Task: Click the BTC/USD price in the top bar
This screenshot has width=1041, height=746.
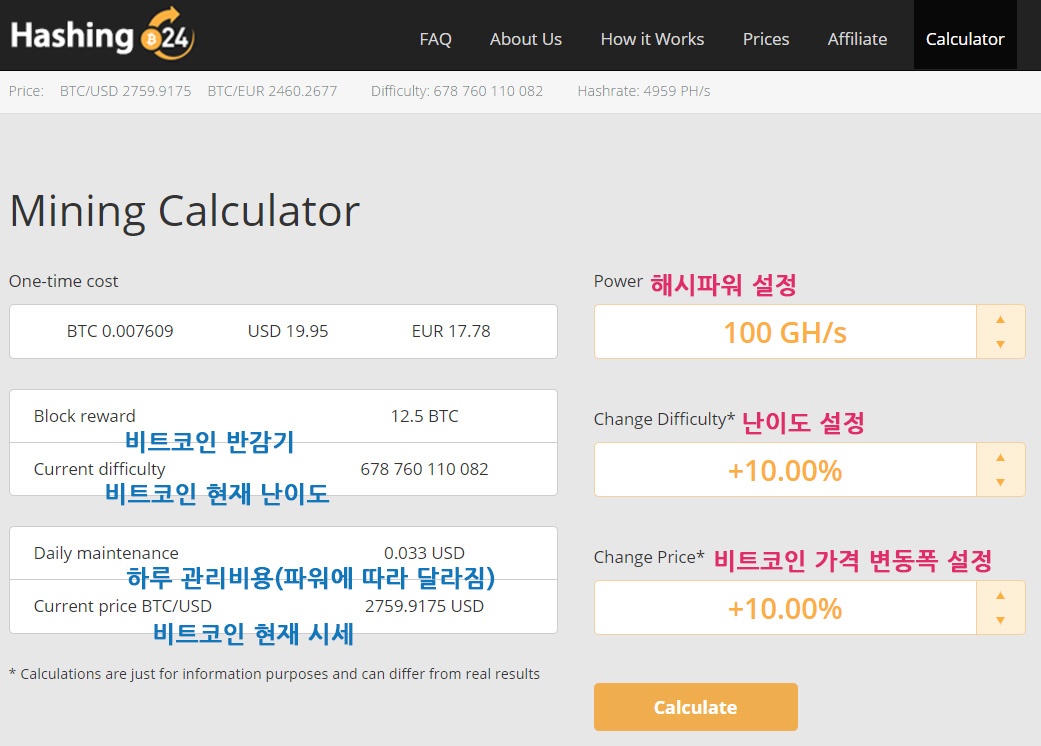Action: coord(125,90)
